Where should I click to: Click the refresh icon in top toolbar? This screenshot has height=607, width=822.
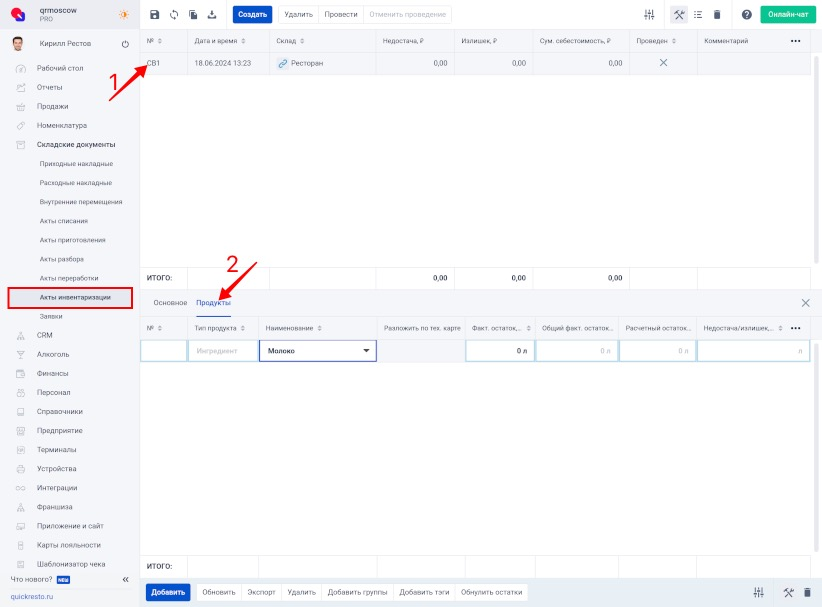click(173, 15)
